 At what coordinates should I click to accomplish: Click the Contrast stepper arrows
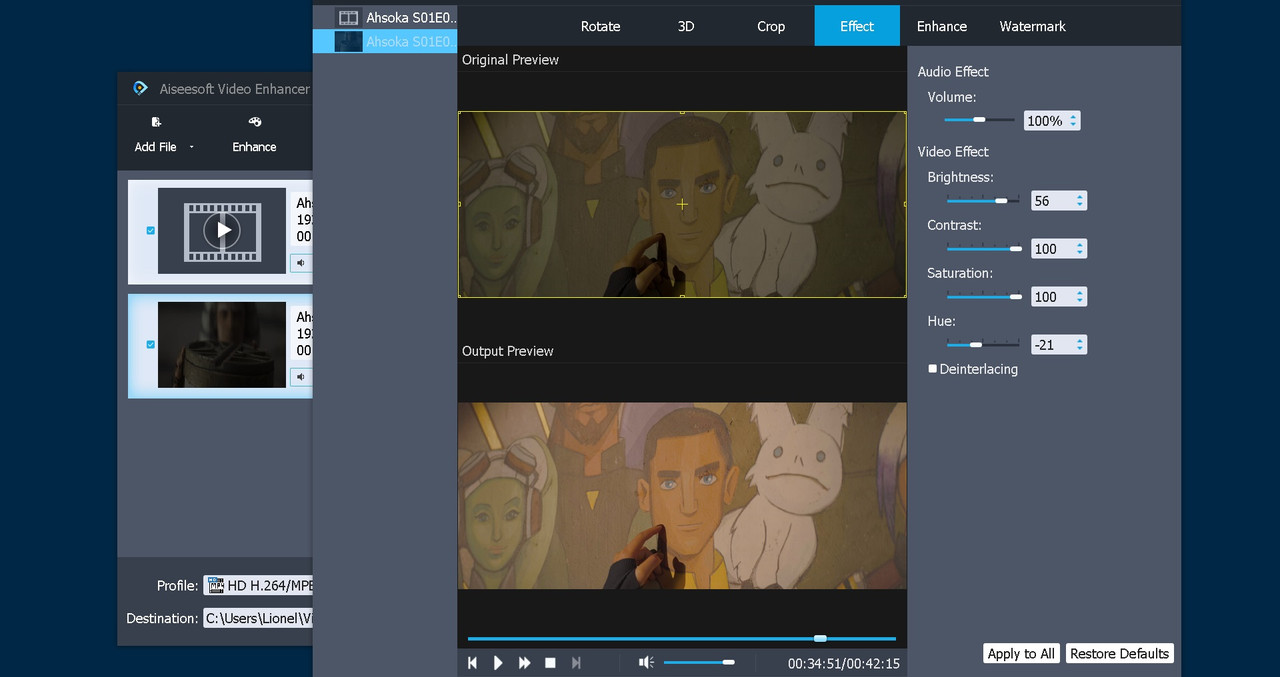tap(1080, 249)
